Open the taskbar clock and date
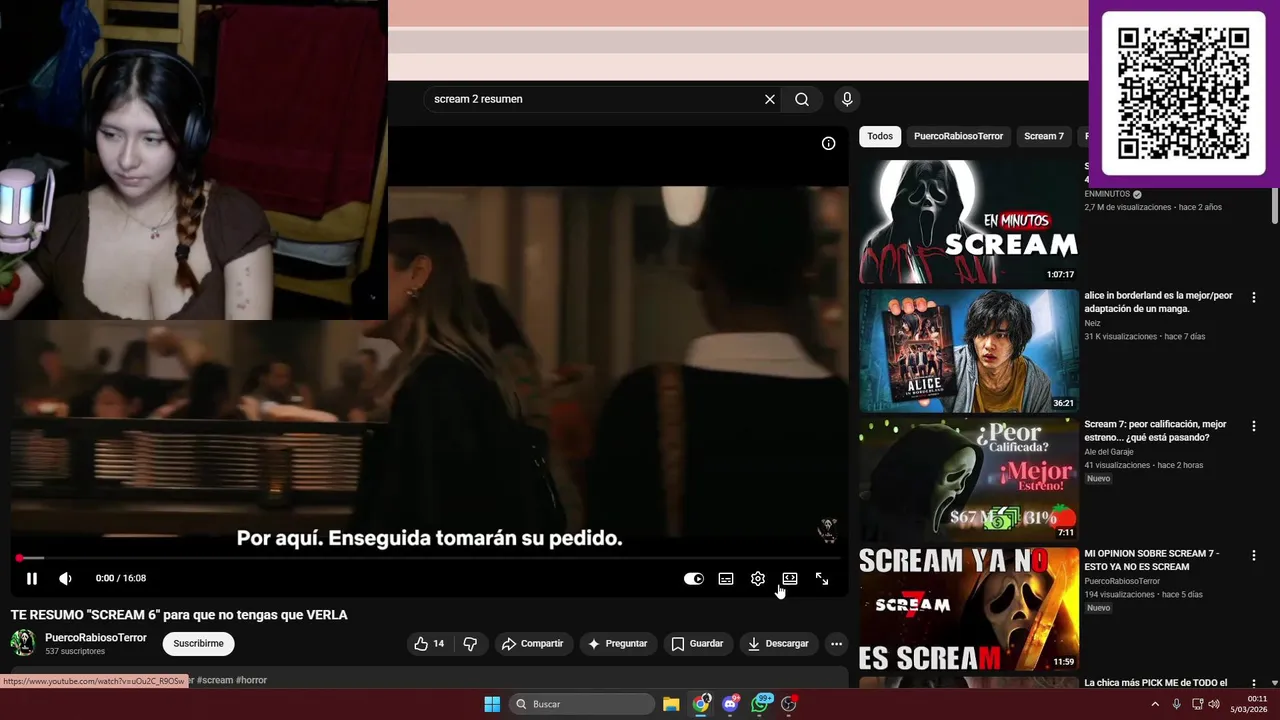 tap(1250, 704)
